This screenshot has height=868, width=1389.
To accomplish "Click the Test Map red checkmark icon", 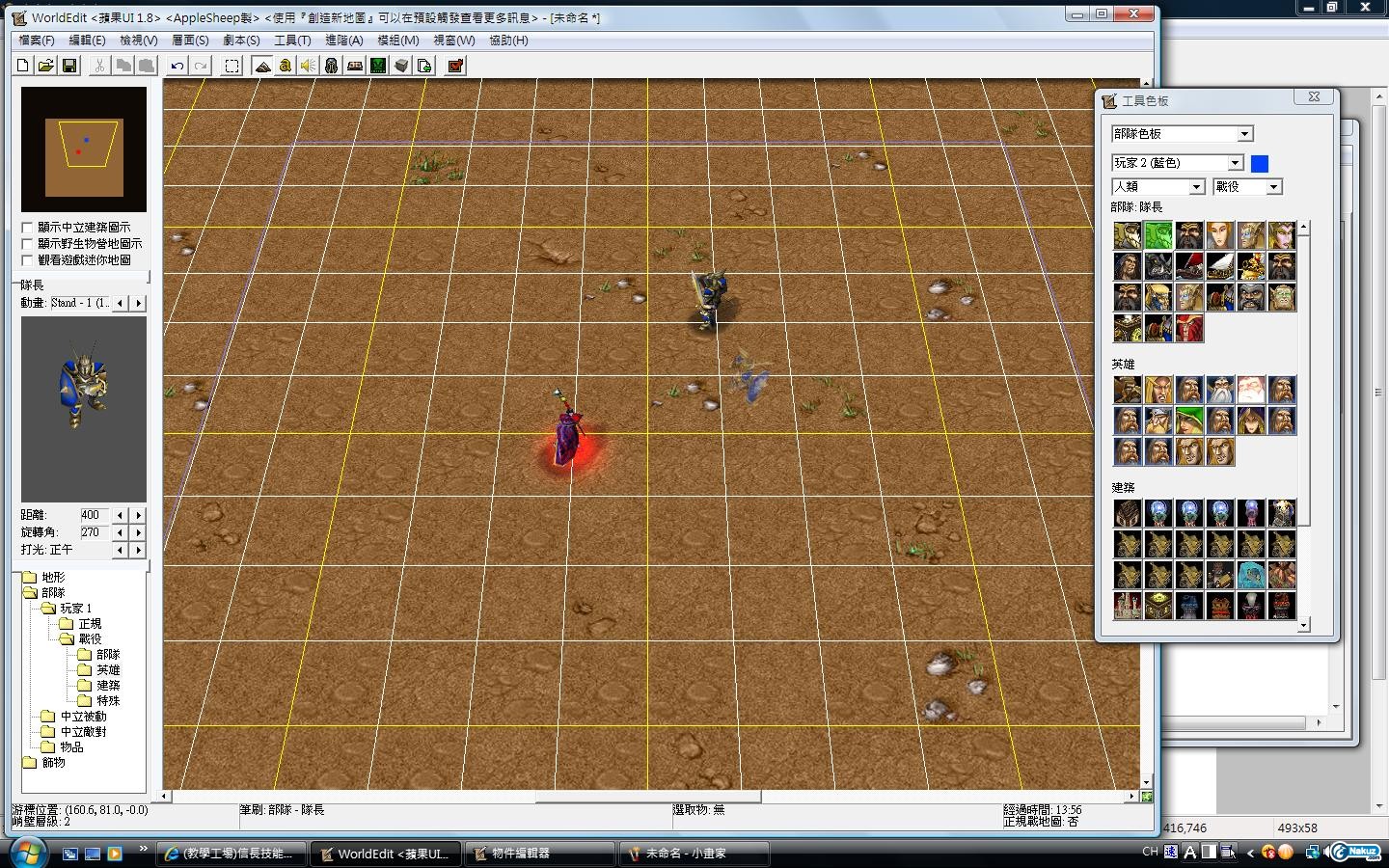I will pyautogui.click(x=455, y=66).
